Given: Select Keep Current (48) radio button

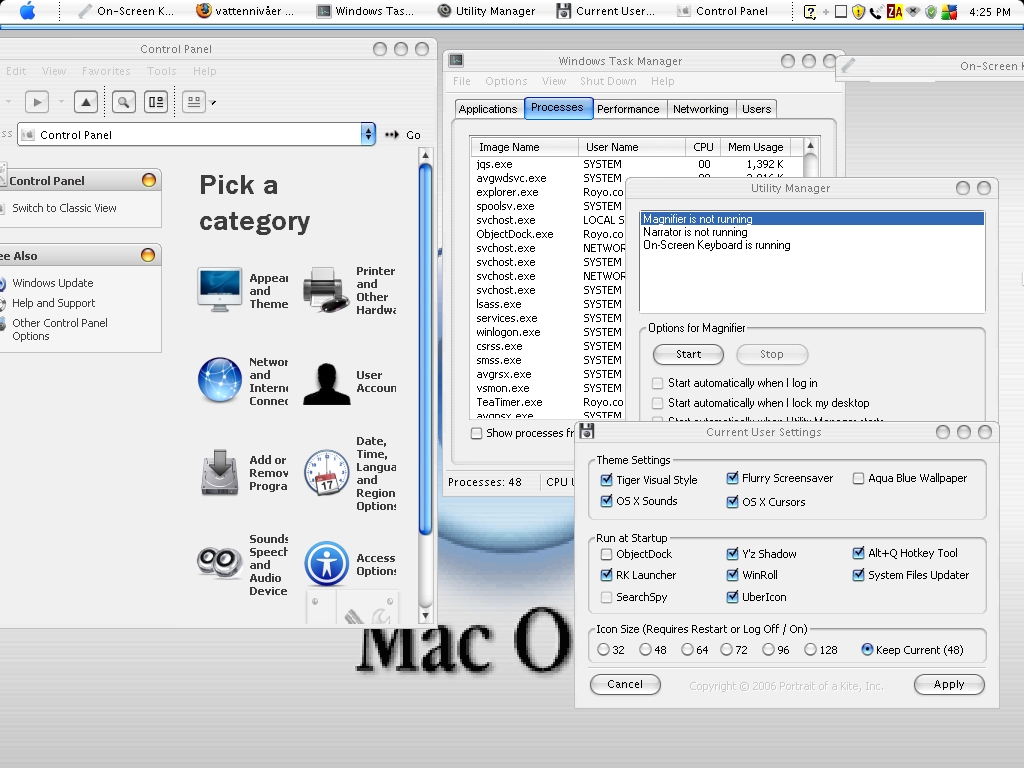Looking at the screenshot, I should (867, 649).
